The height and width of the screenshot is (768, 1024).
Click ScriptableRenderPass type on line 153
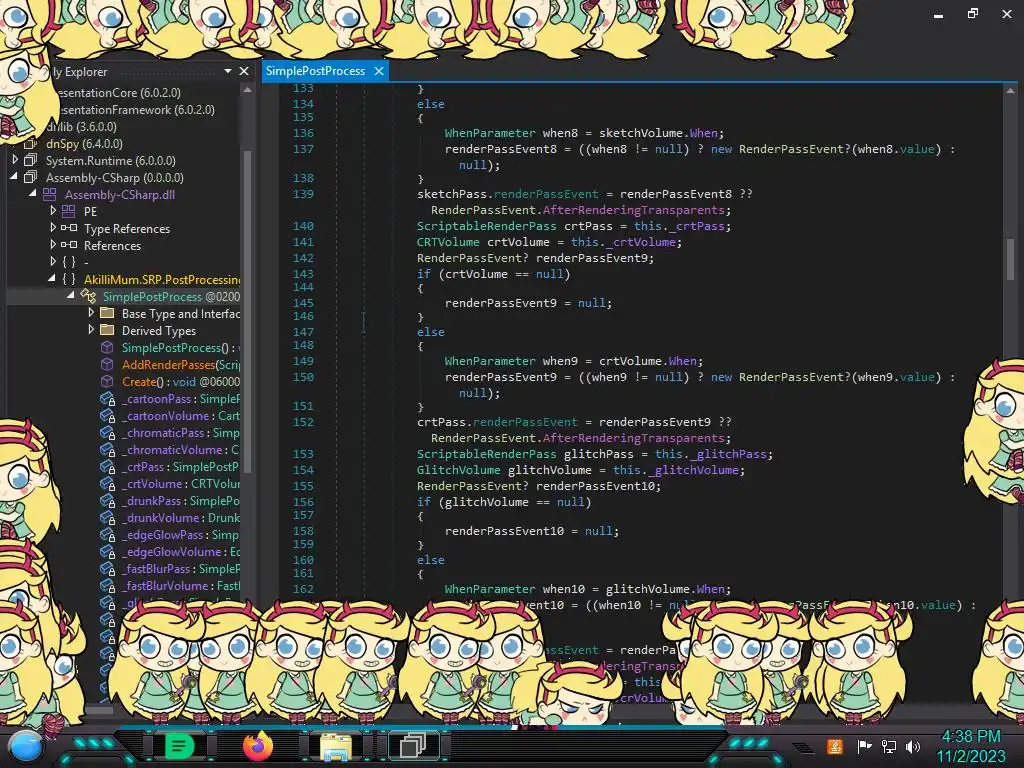click(487, 454)
